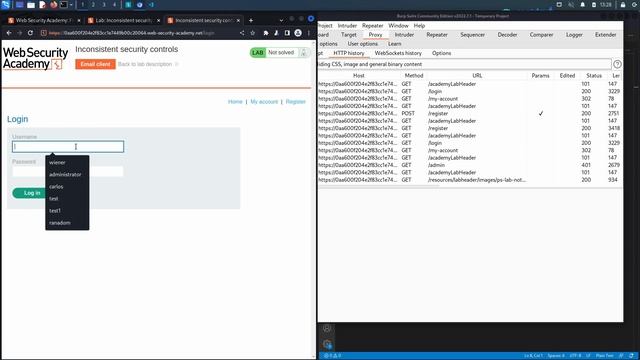
Task: Switch to Burp Decoder tab
Action: 507,35
